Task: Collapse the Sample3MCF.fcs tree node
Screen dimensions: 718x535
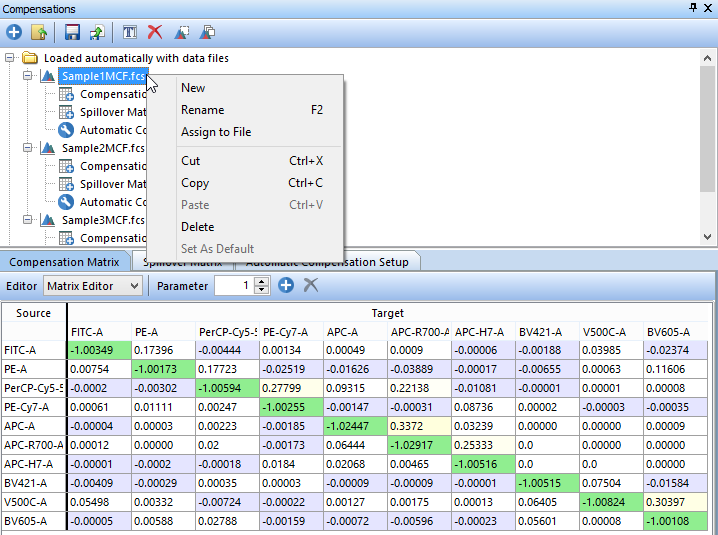Action: 28,220
